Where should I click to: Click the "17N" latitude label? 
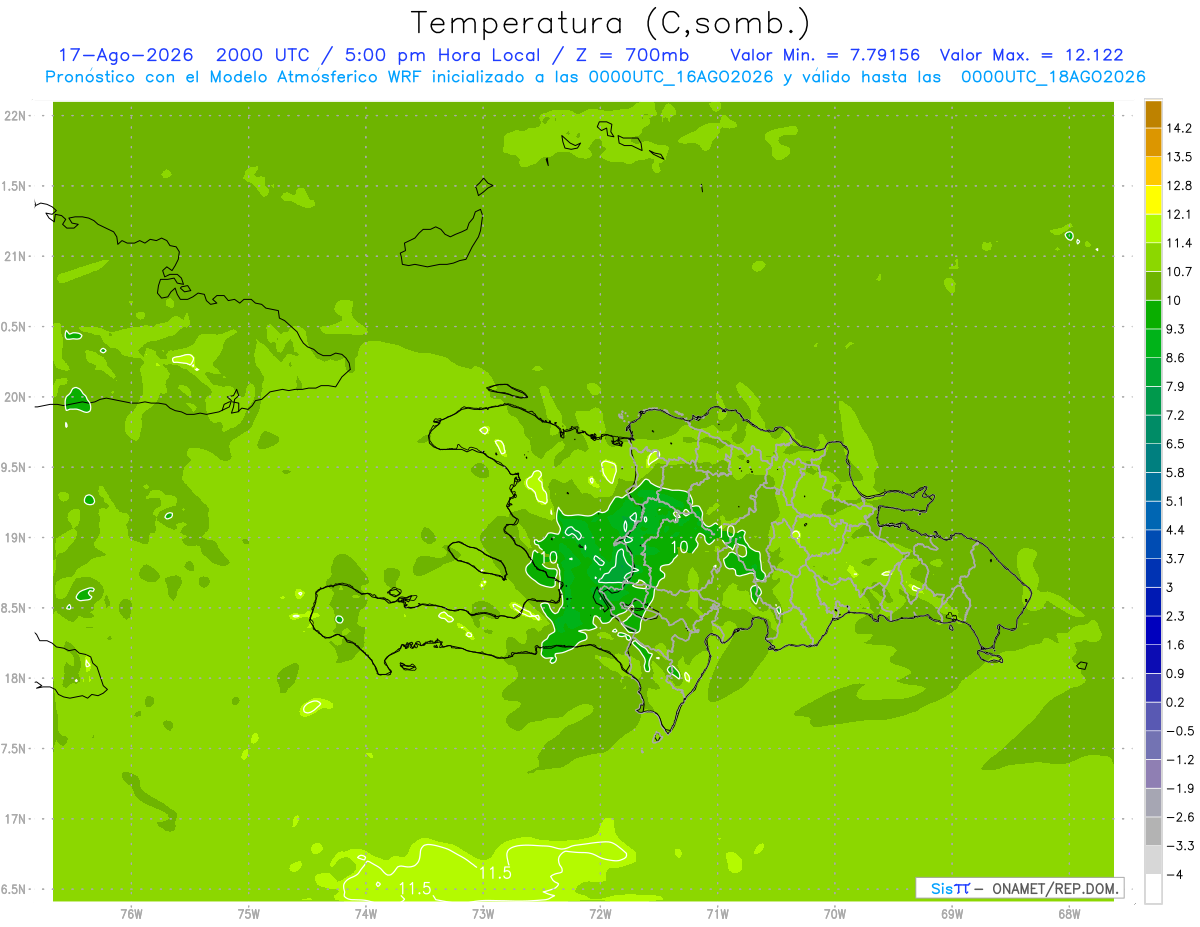coord(15,820)
